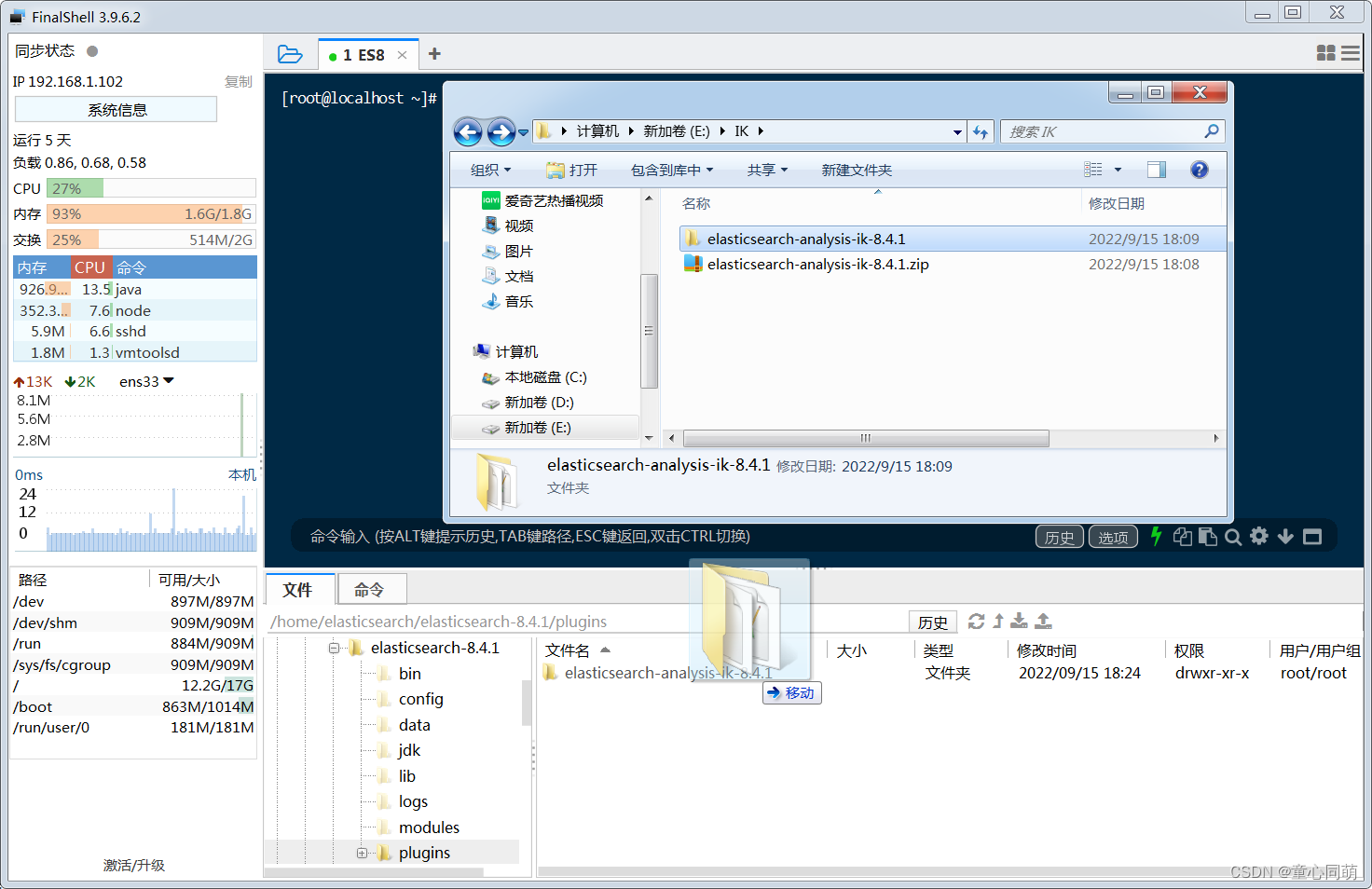Screen dimensions: 1372x889
Task: Select the java process row
Action: tap(135, 289)
